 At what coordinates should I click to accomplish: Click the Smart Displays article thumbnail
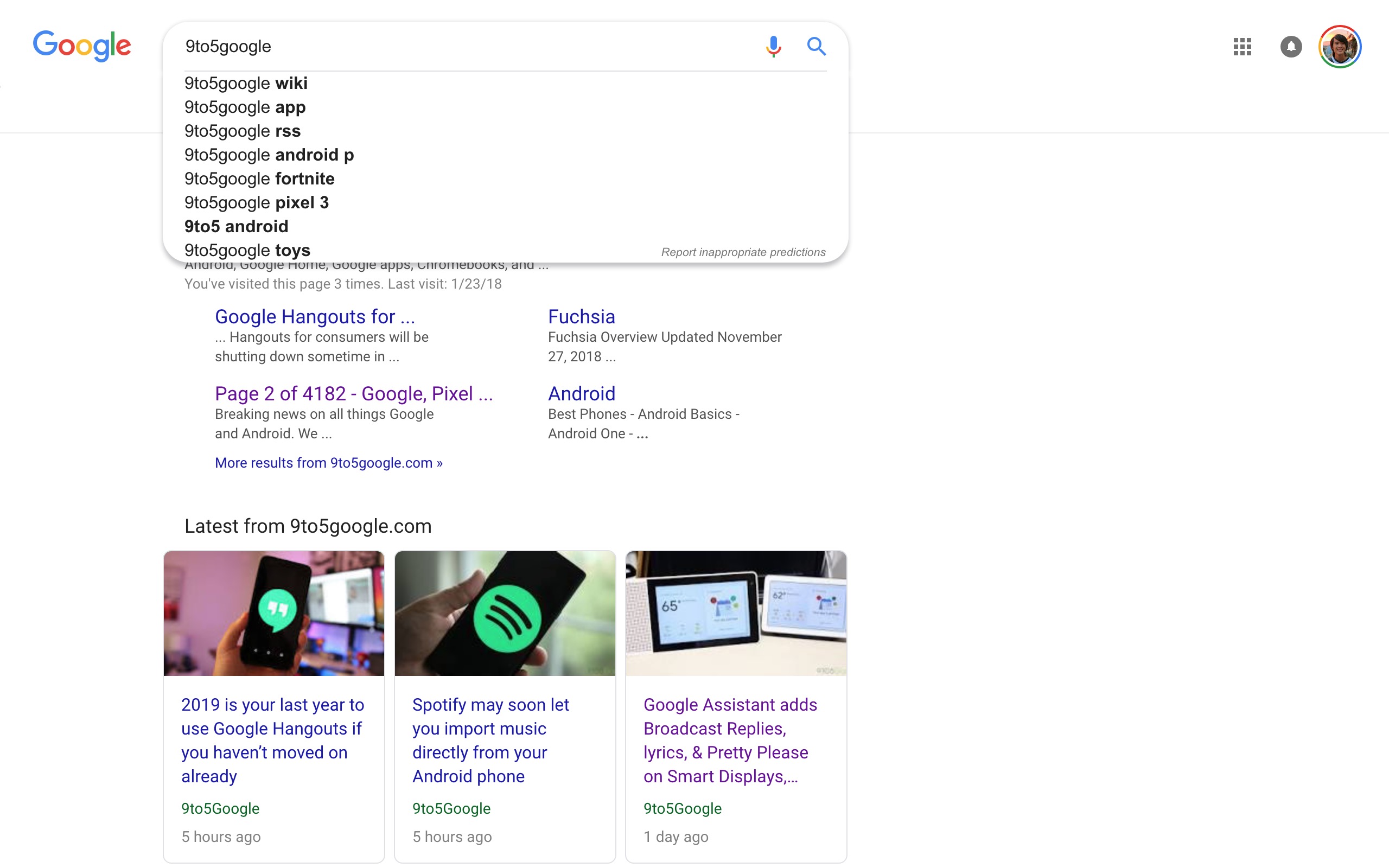[735, 613]
